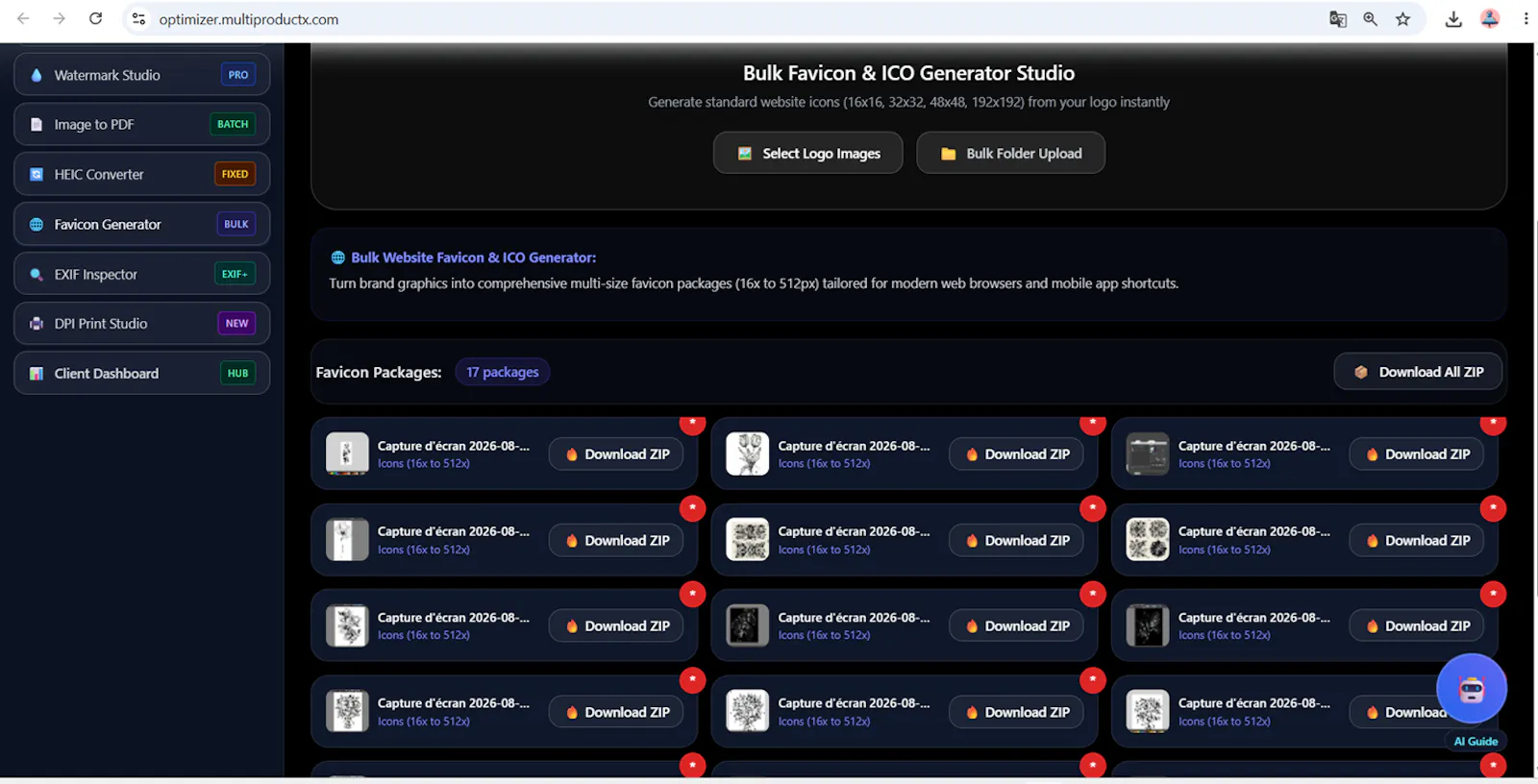Open the zoom magnifier icon in address bar

(x=1370, y=19)
